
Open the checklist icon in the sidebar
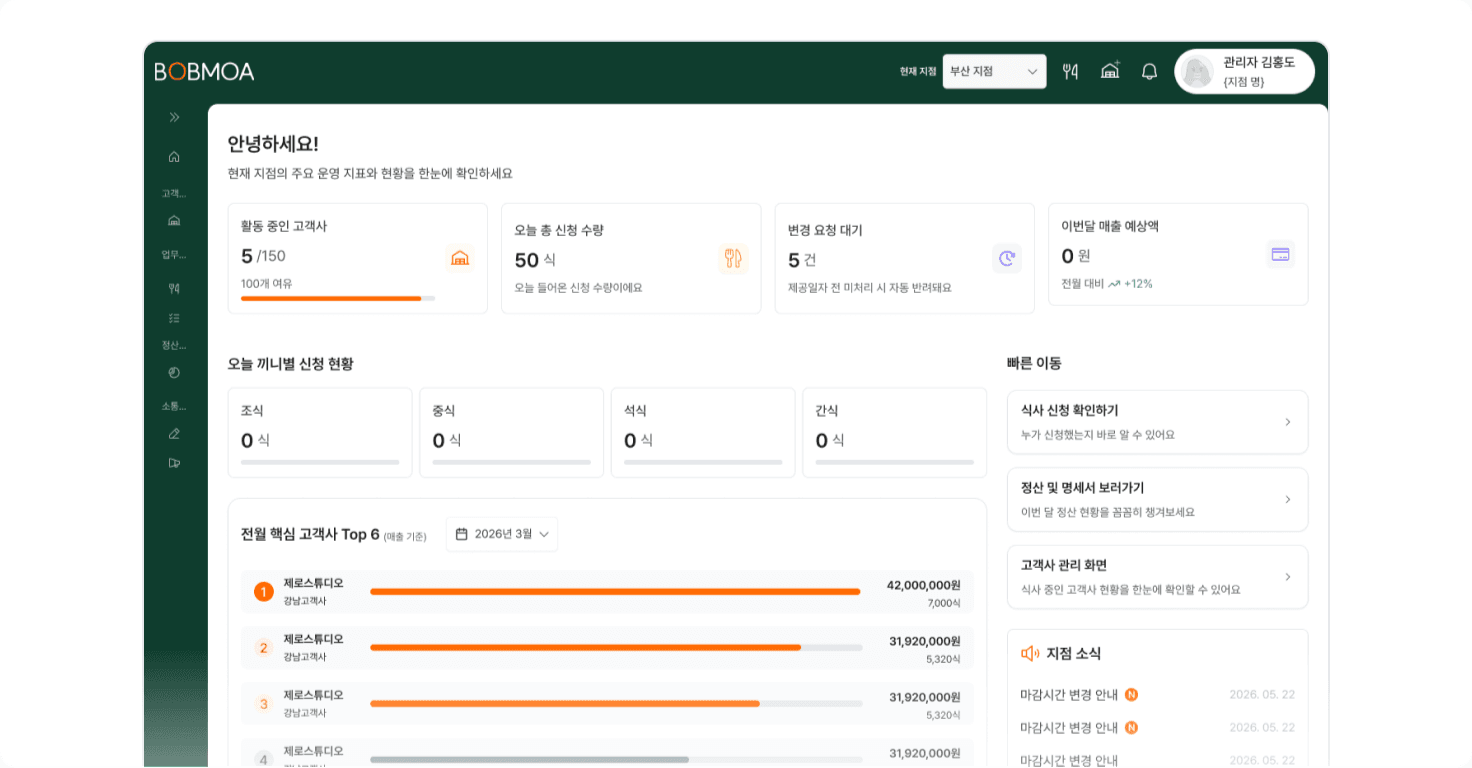[x=174, y=318]
